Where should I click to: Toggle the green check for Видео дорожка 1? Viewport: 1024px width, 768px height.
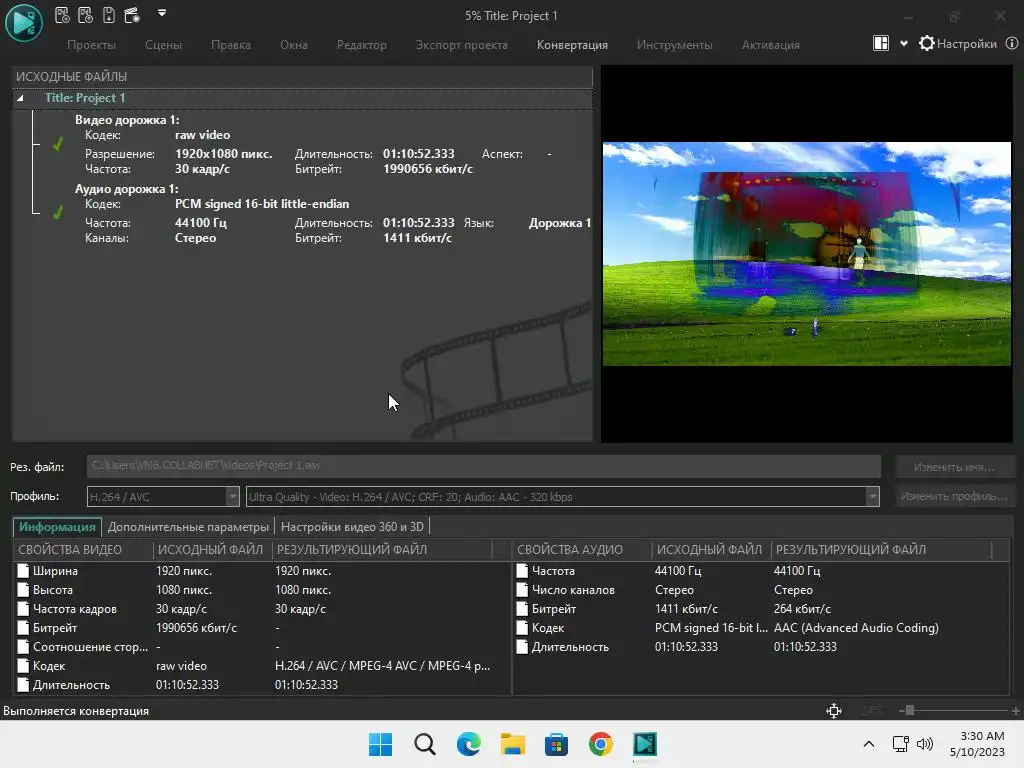pos(58,143)
